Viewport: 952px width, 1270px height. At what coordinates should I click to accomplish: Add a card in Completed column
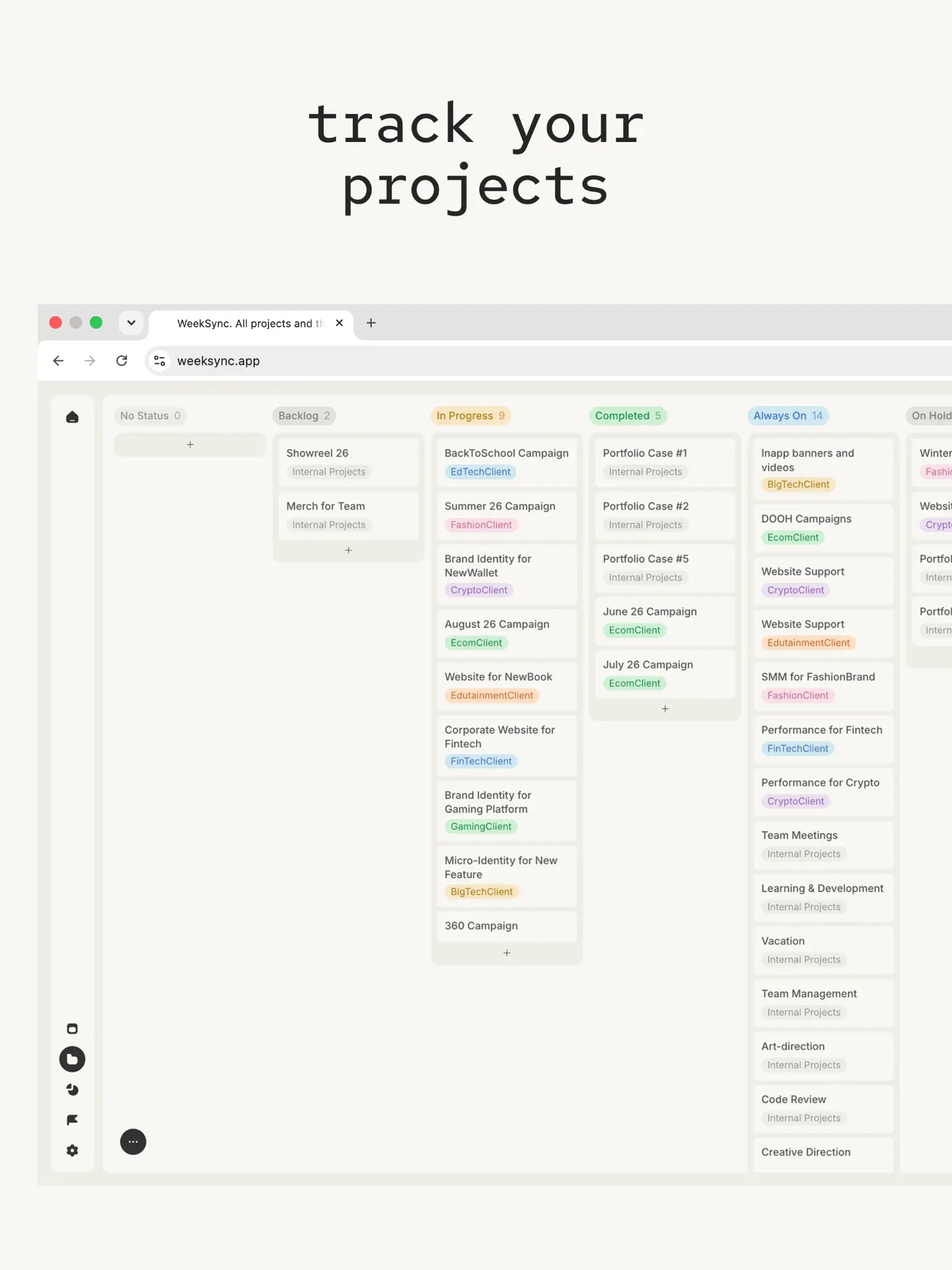click(x=665, y=709)
